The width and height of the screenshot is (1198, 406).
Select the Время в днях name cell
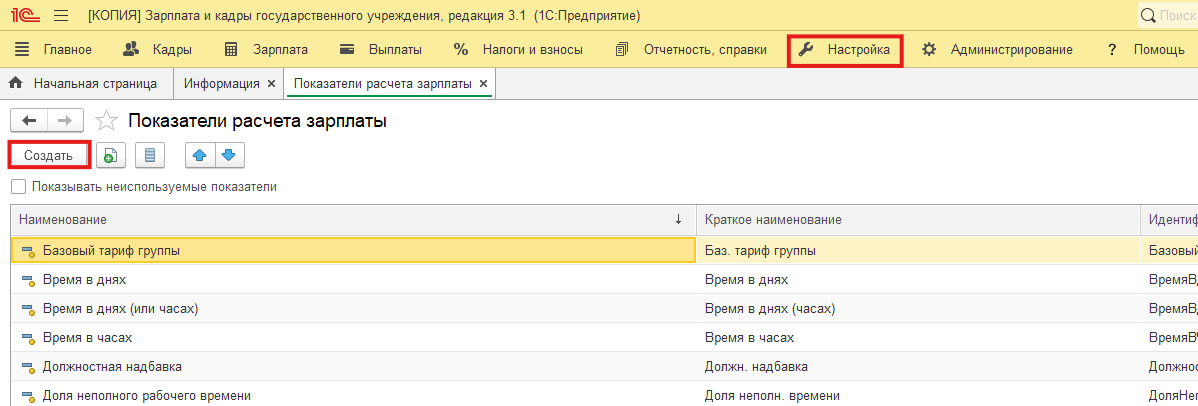(x=353, y=280)
